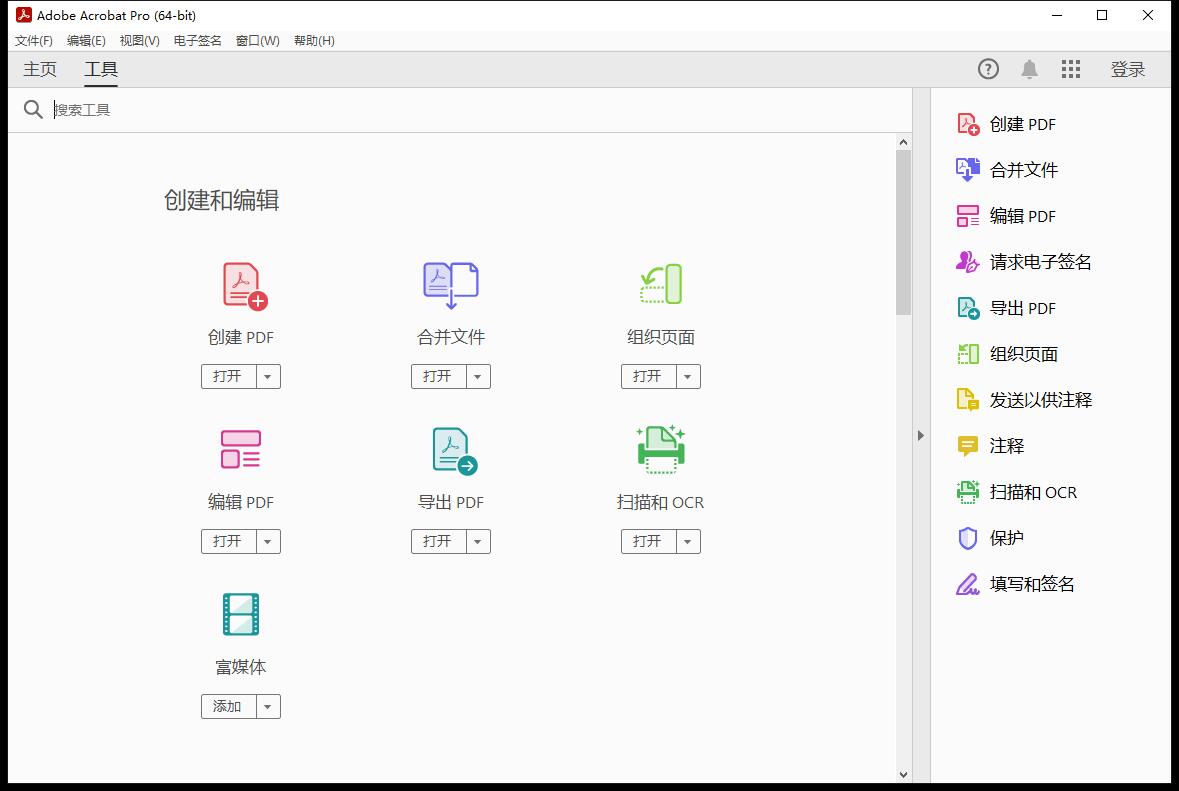Expand dropdown arrow next to 扫描和 OCR 打开
Viewport: 1179px width, 791px height.
click(x=687, y=541)
